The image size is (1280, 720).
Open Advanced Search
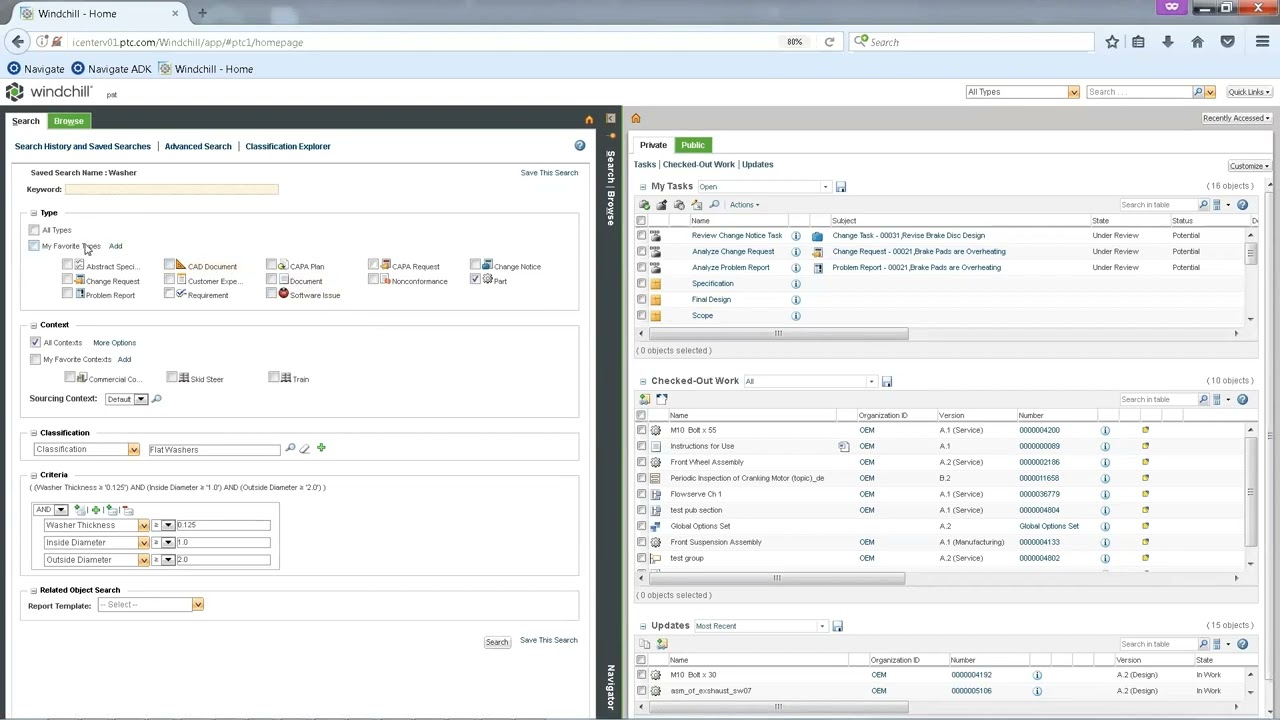click(198, 147)
